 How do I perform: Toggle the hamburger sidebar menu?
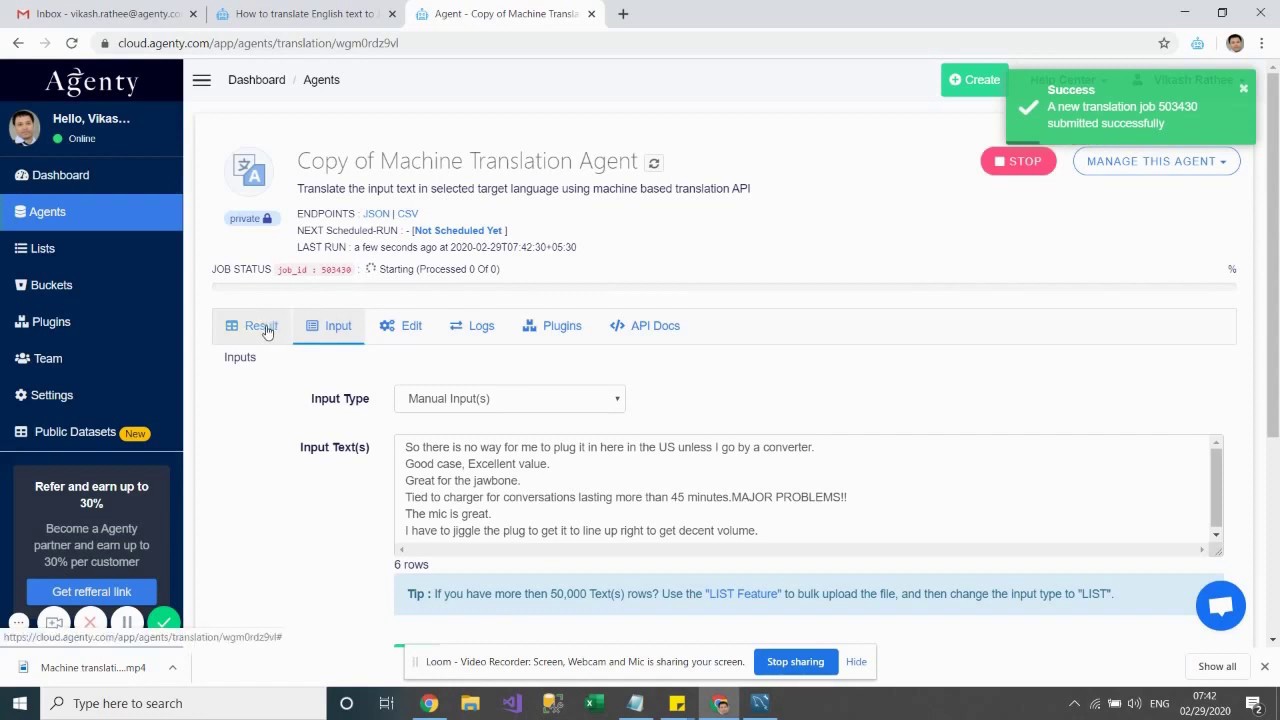click(201, 80)
